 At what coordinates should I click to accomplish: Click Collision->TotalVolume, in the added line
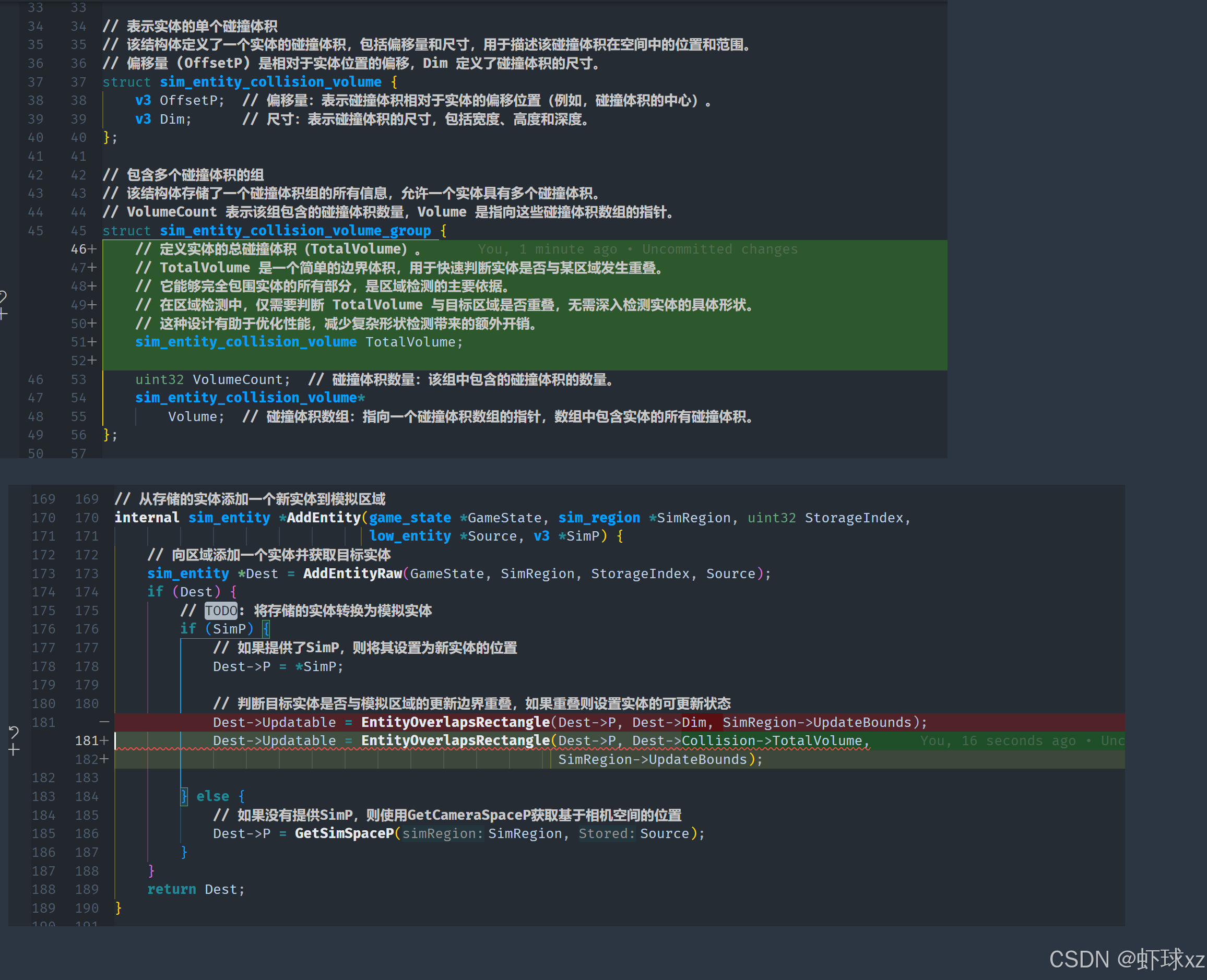[x=776, y=740]
